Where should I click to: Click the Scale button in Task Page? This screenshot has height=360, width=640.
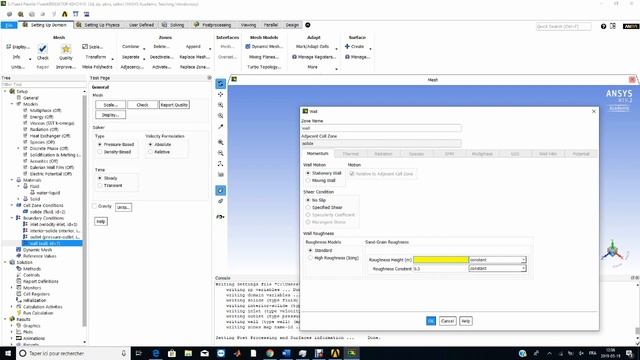[110, 105]
